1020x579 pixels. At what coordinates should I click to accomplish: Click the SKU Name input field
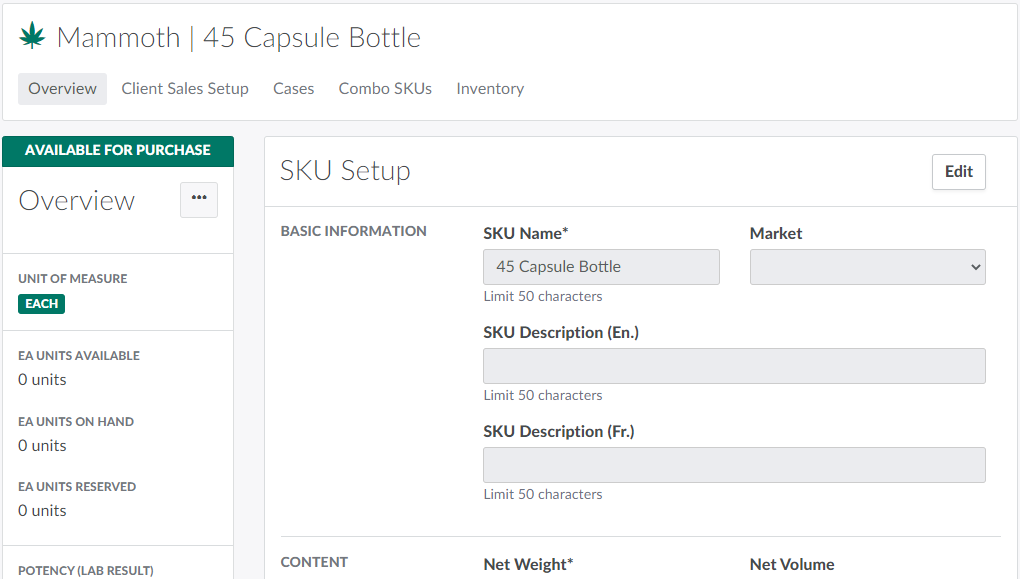coord(601,267)
